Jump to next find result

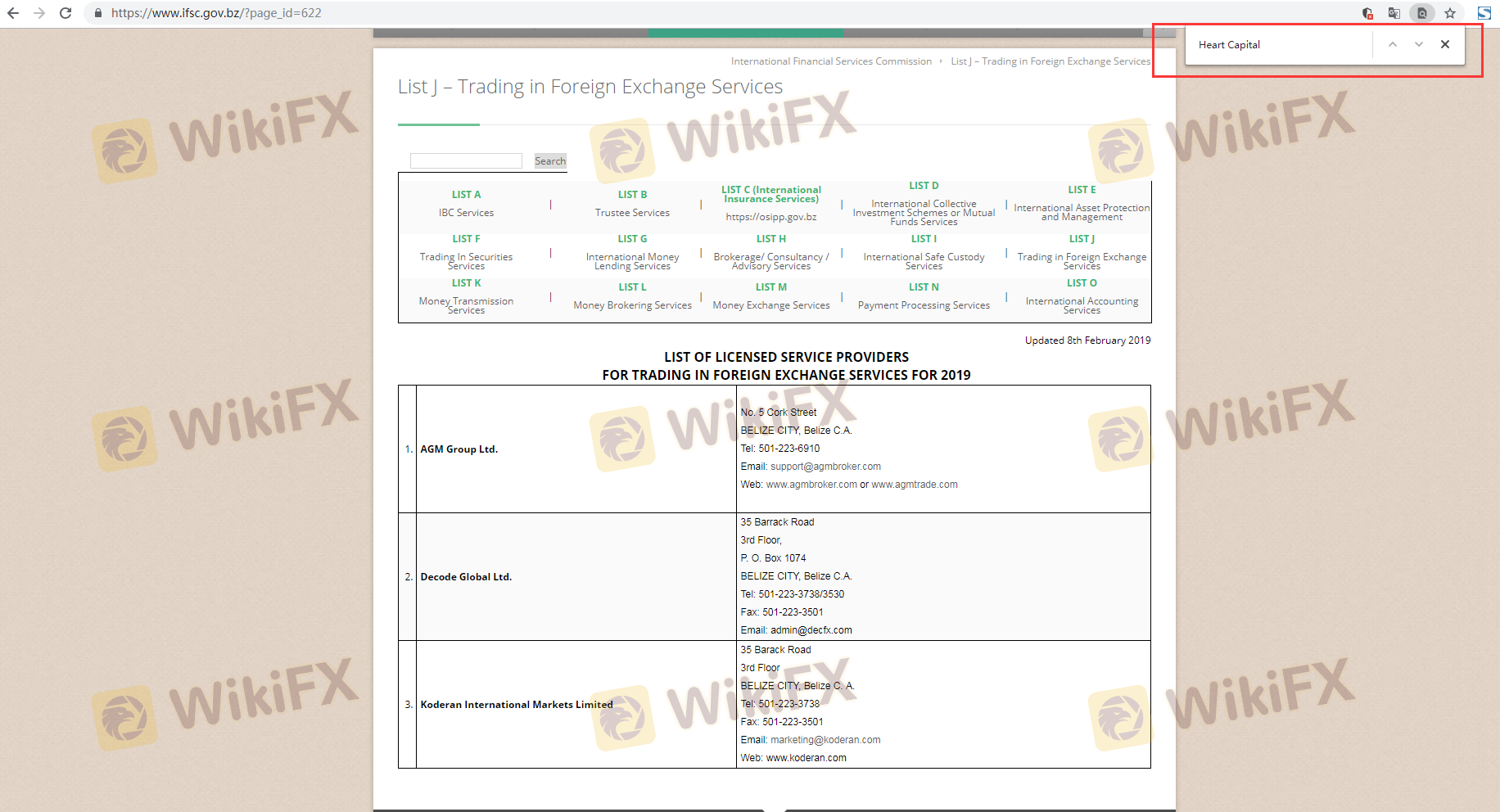click(x=1419, y=45)
